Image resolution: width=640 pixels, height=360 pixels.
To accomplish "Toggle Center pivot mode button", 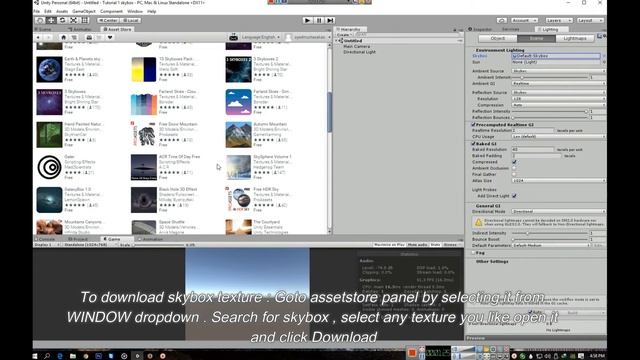I will (108, 20).
